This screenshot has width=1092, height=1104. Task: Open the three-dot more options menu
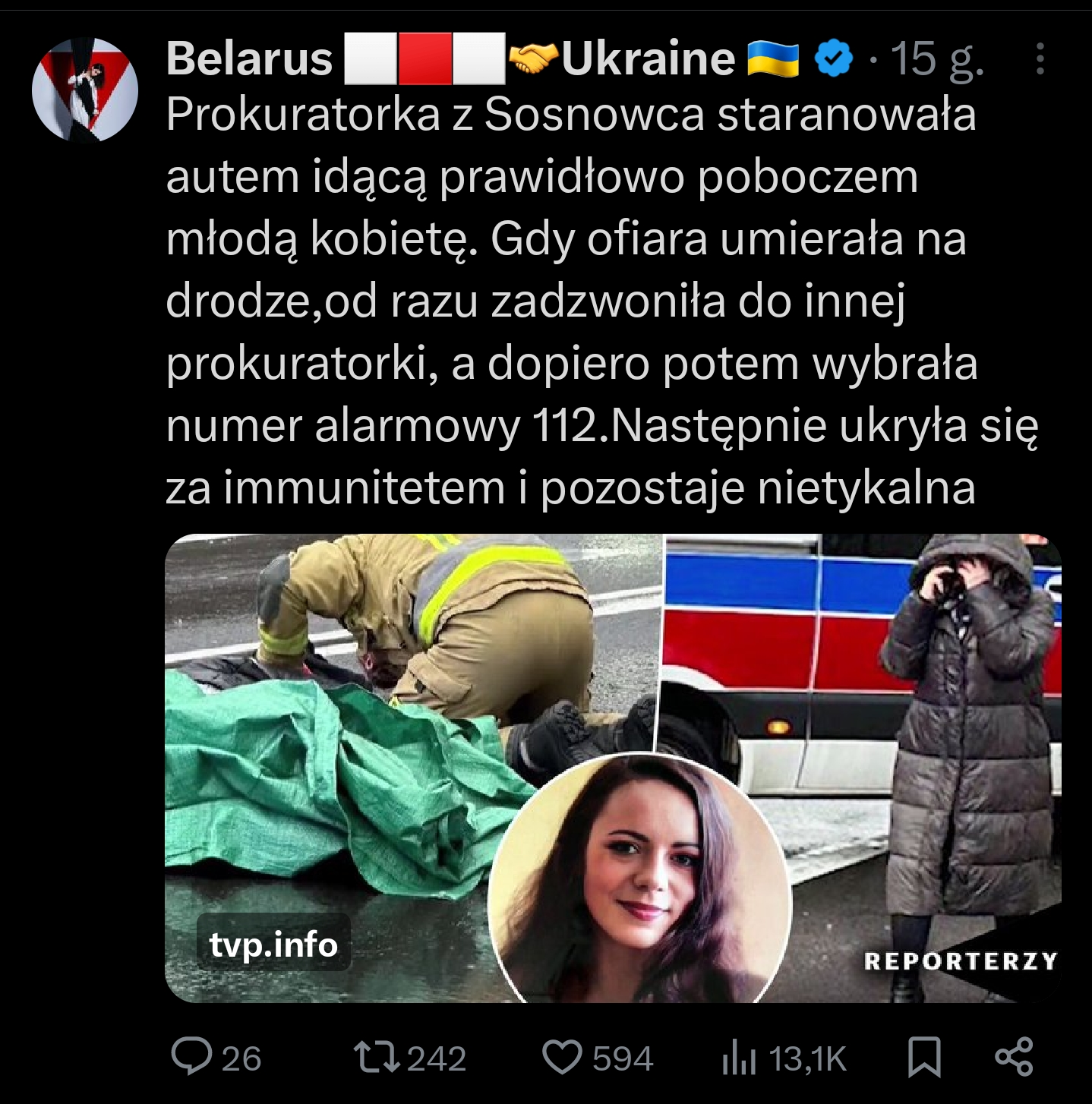(1040, 59)
